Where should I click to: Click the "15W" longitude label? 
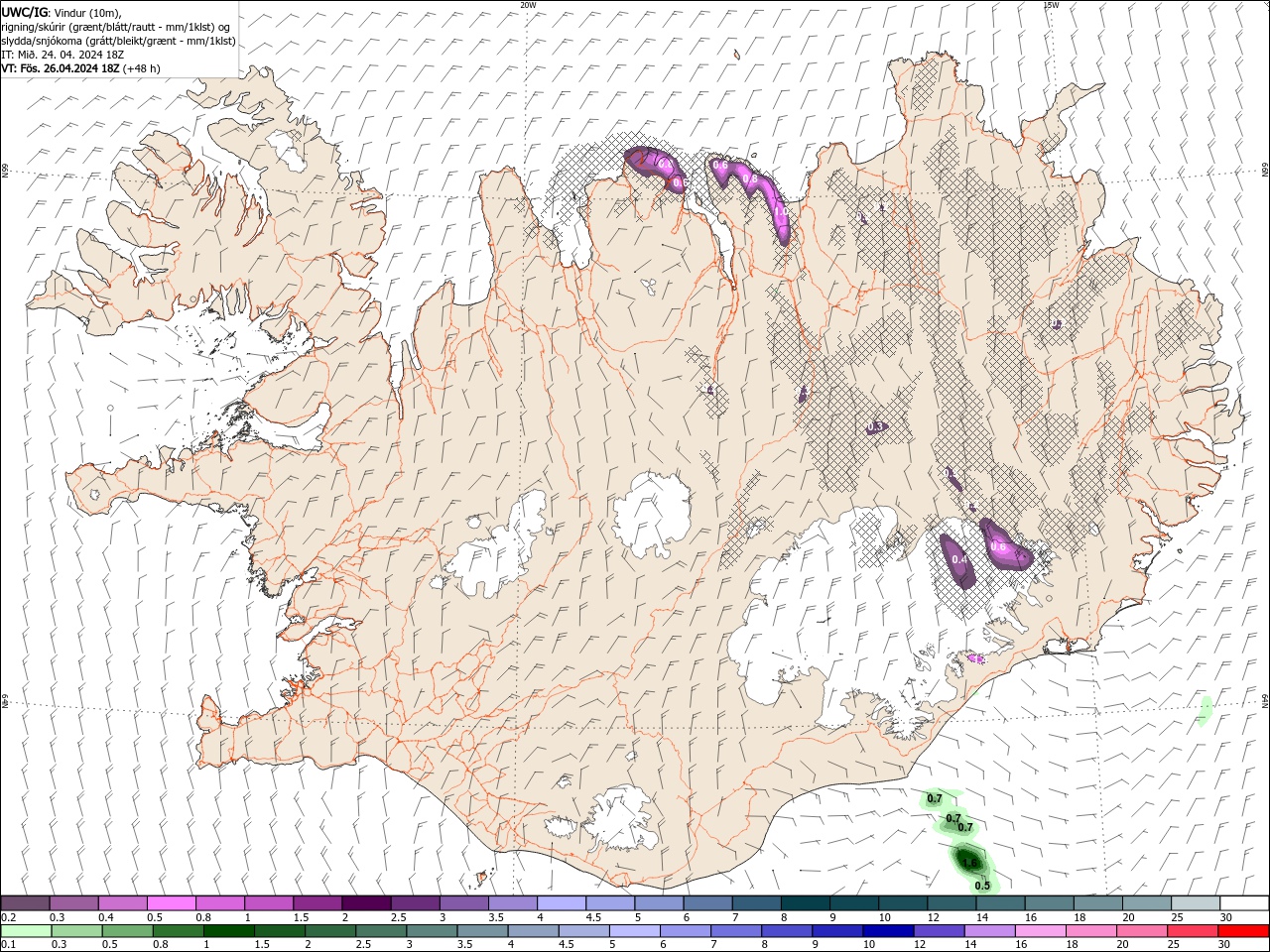[x=1051, y=5]
